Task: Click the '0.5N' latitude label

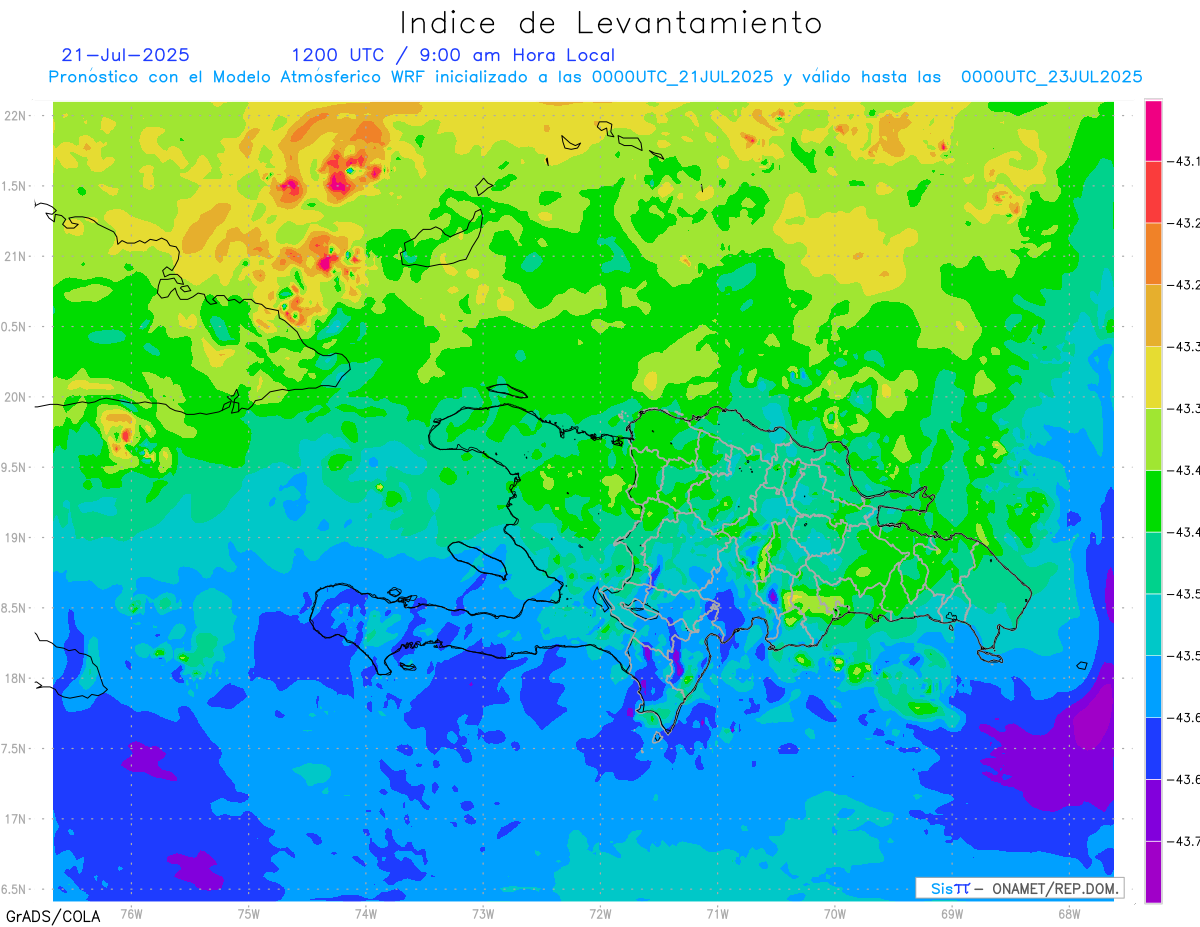Action: click(14, 327)
